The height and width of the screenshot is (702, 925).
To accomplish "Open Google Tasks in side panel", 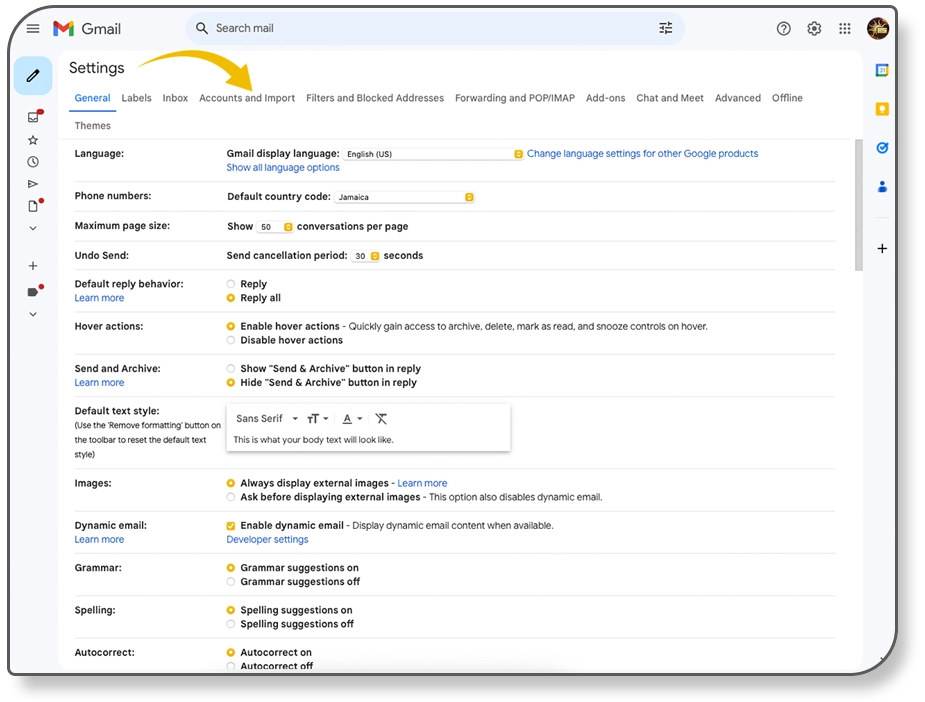I will [882, 148].
